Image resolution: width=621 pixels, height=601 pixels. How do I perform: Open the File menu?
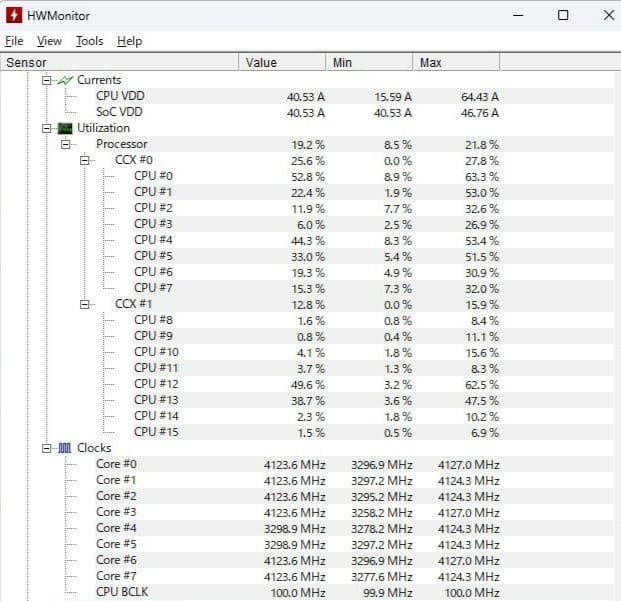point(14,41)
